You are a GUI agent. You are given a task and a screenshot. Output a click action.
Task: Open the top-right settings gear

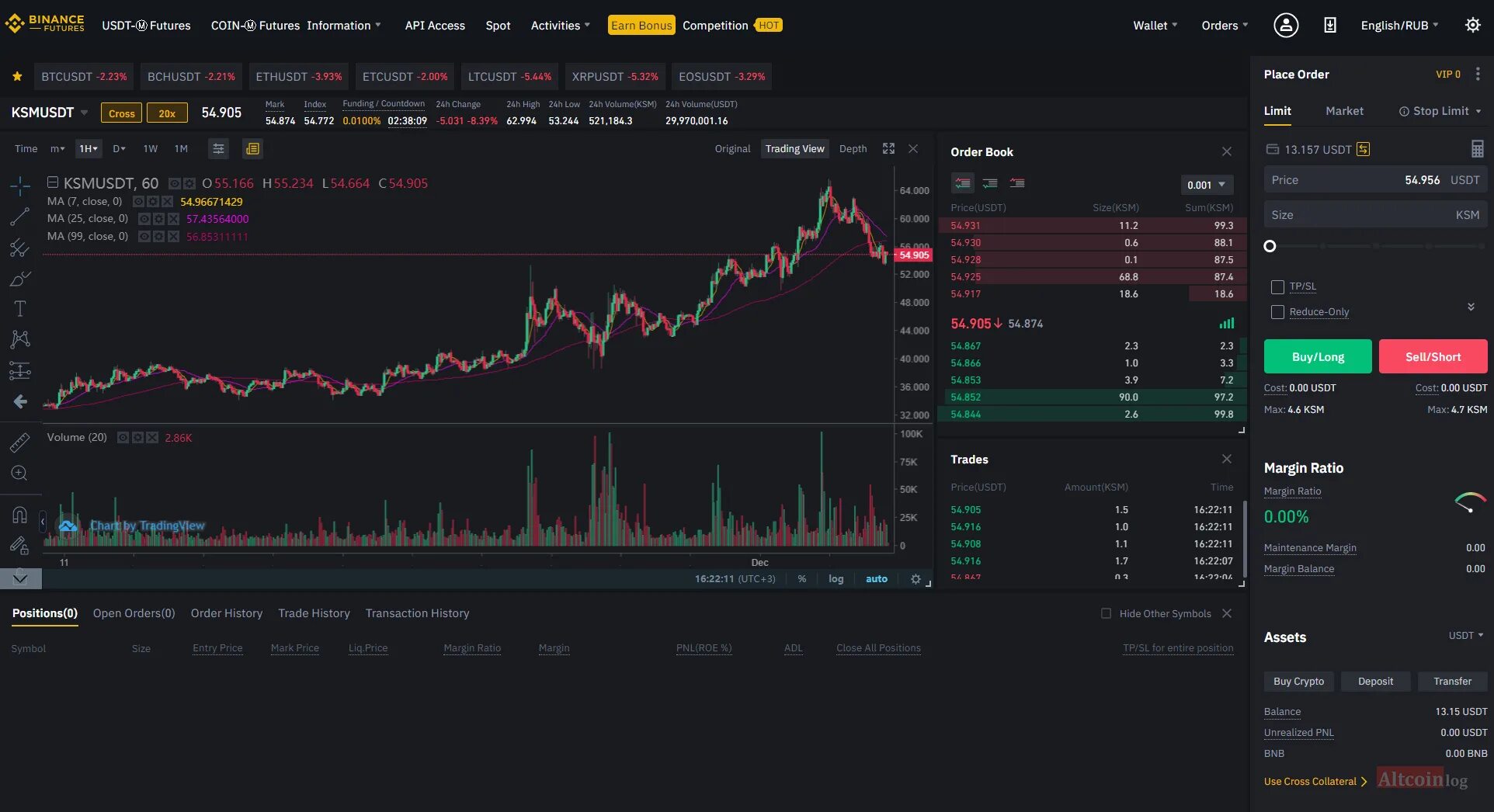click(1472, 25)
